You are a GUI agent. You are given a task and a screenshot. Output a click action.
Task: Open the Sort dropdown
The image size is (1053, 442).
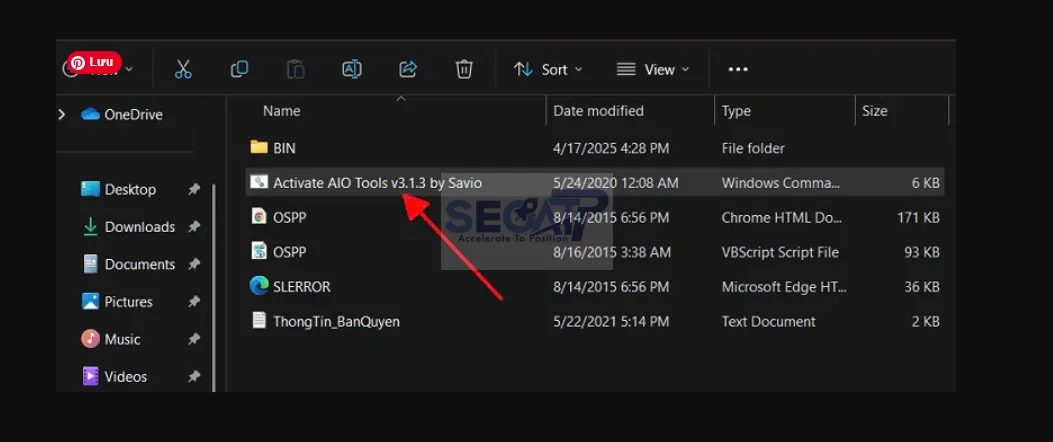click(x=548, y=69)
